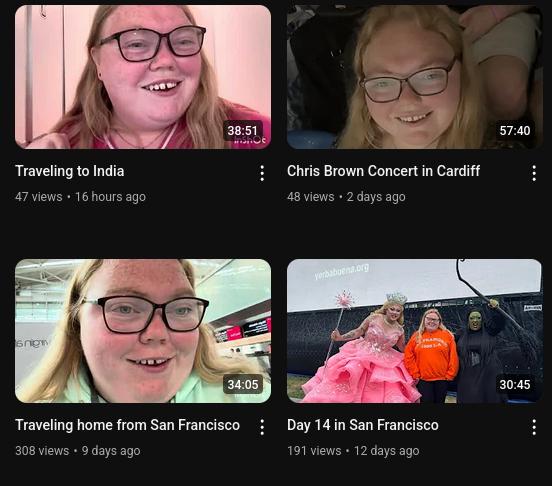This screenshot has width=552, height=486.
Task: Open three-dot menu for Day 14 in San Francisco
Action: click(x=534, y=427)
